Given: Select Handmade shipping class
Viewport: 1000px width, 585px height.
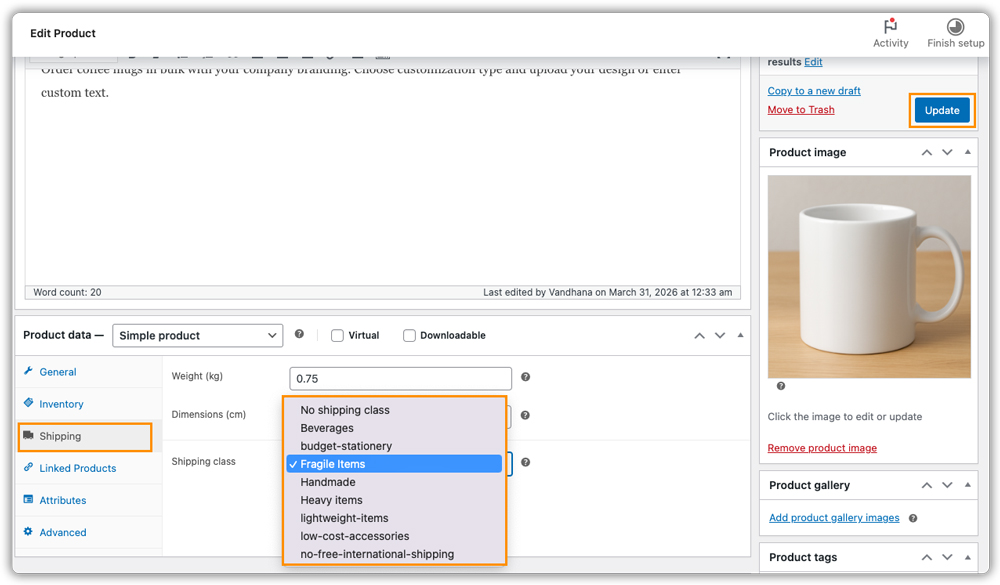Looking at the screenshot, I should [394, 482].
